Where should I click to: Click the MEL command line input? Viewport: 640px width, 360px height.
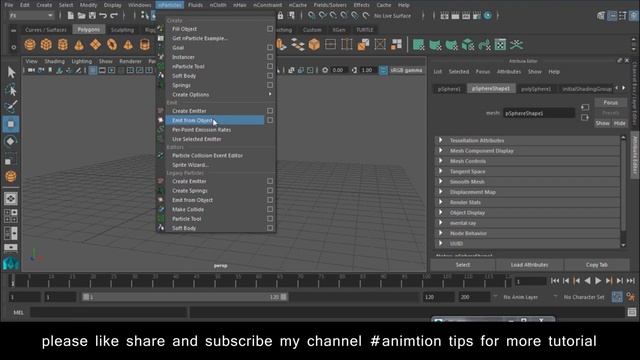click(x=109, y=312)
